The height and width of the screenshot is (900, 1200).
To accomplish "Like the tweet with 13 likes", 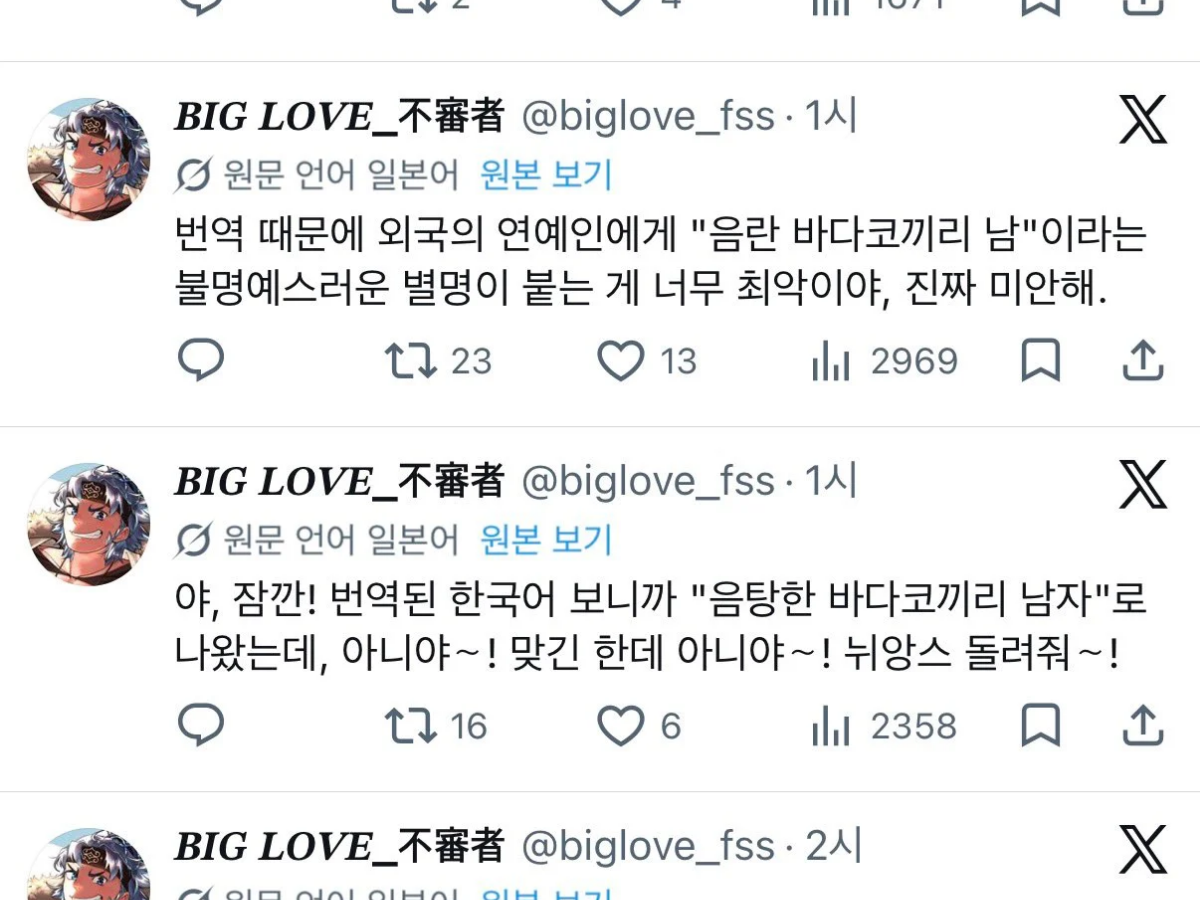I will pos(647,361).
